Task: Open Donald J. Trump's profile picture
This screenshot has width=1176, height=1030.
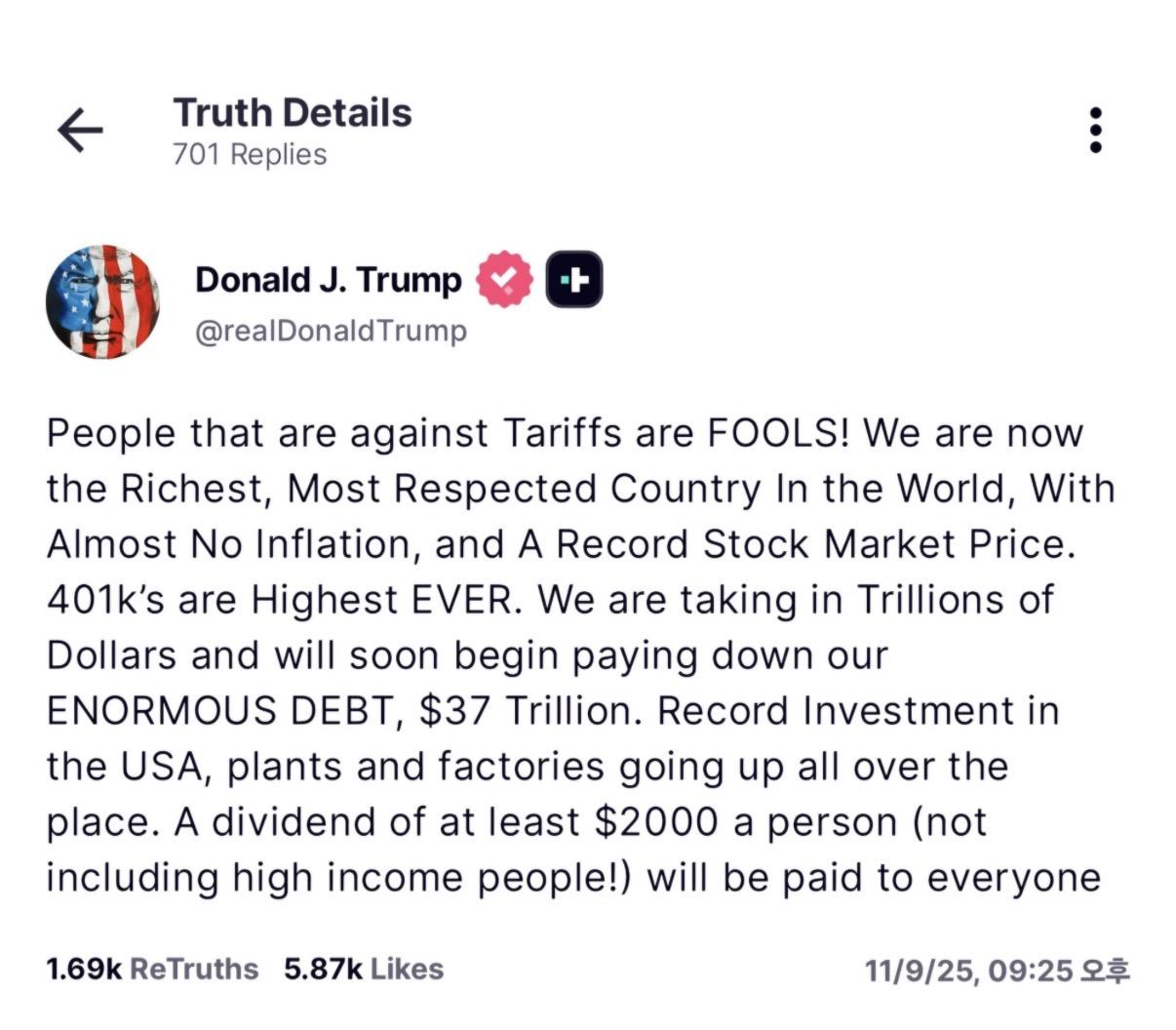Action: [103, 301]
